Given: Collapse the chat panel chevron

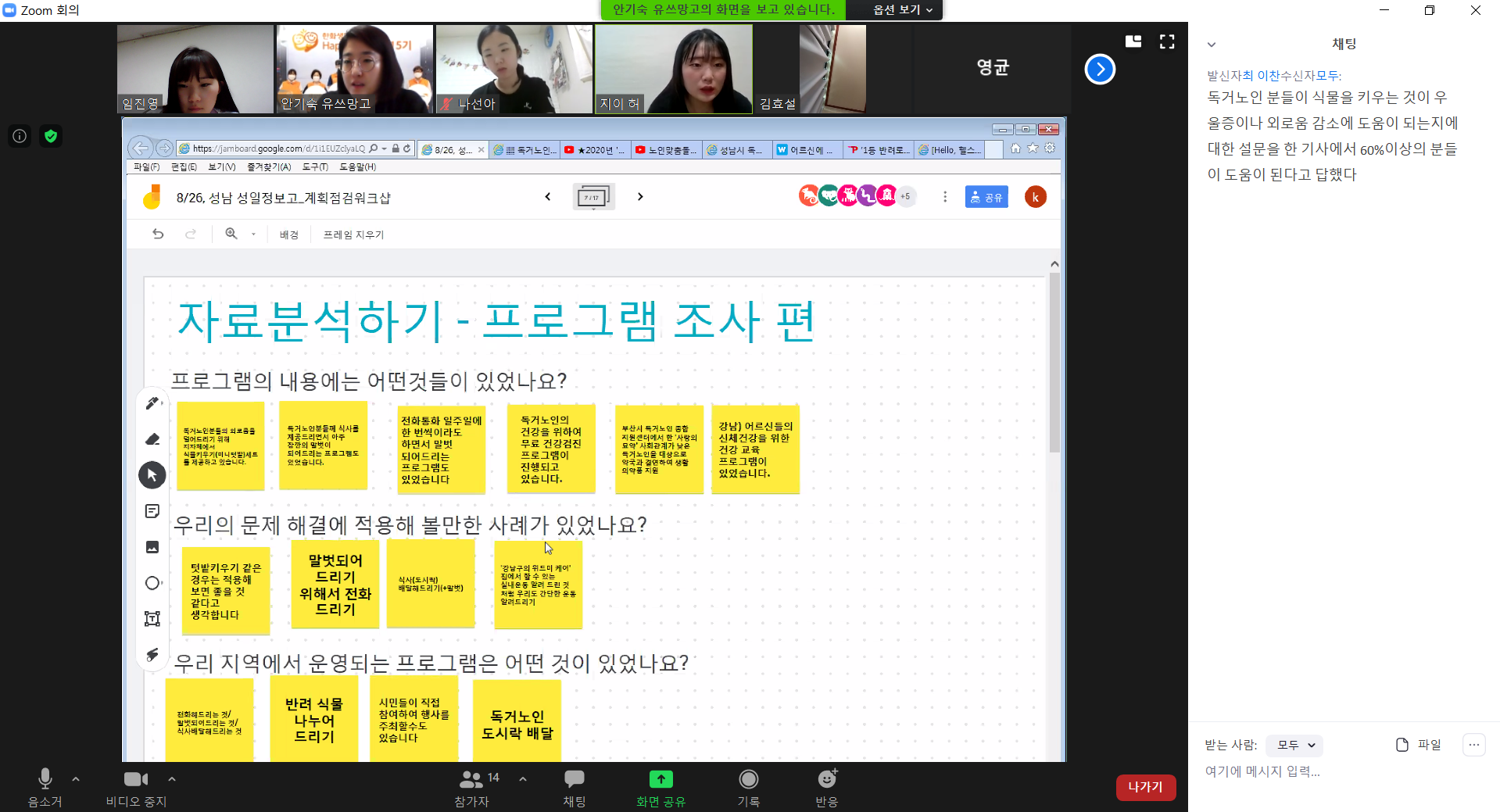Looking at the screenshot, I should [1212, 45].
